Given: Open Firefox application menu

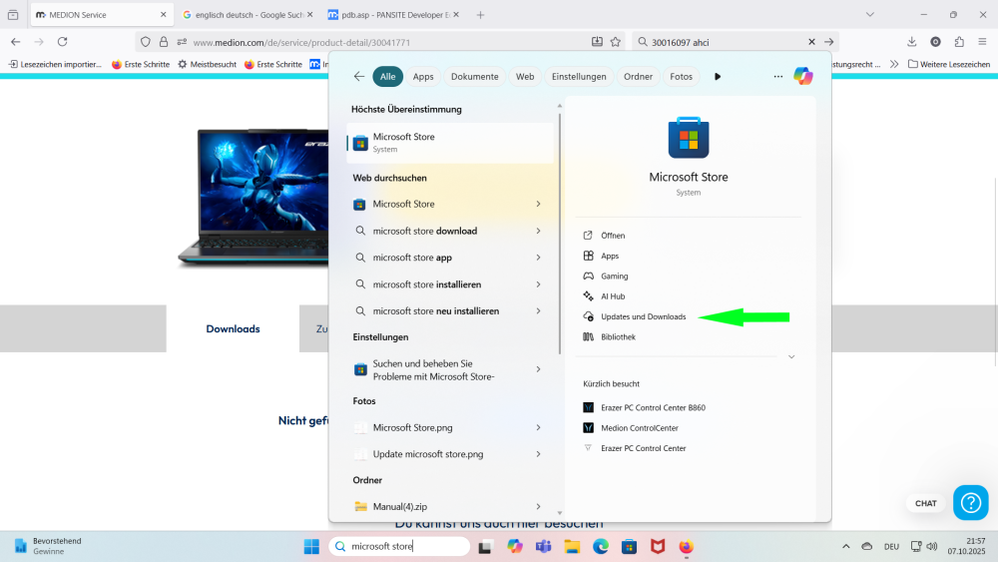Looking at the screenshot, I should 982,42.
